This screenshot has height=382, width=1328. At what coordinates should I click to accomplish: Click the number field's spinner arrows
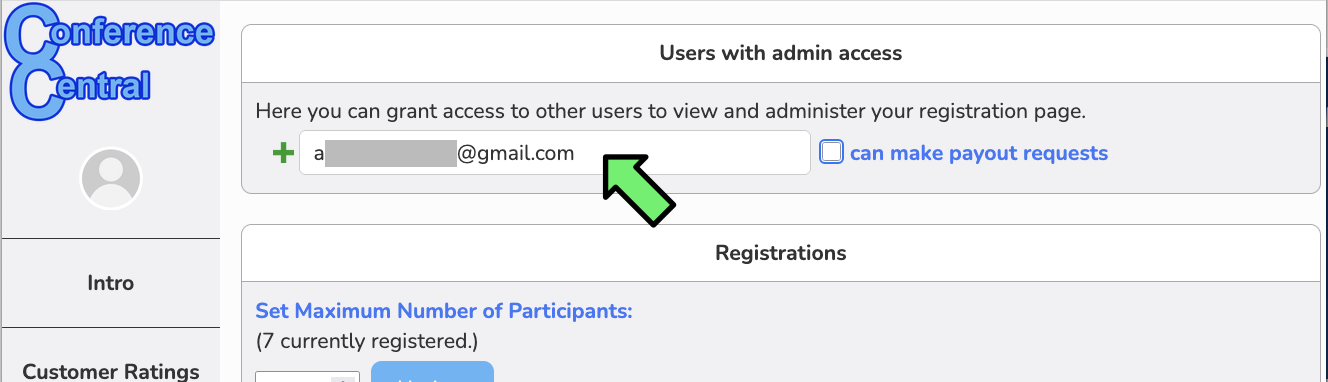346,379
